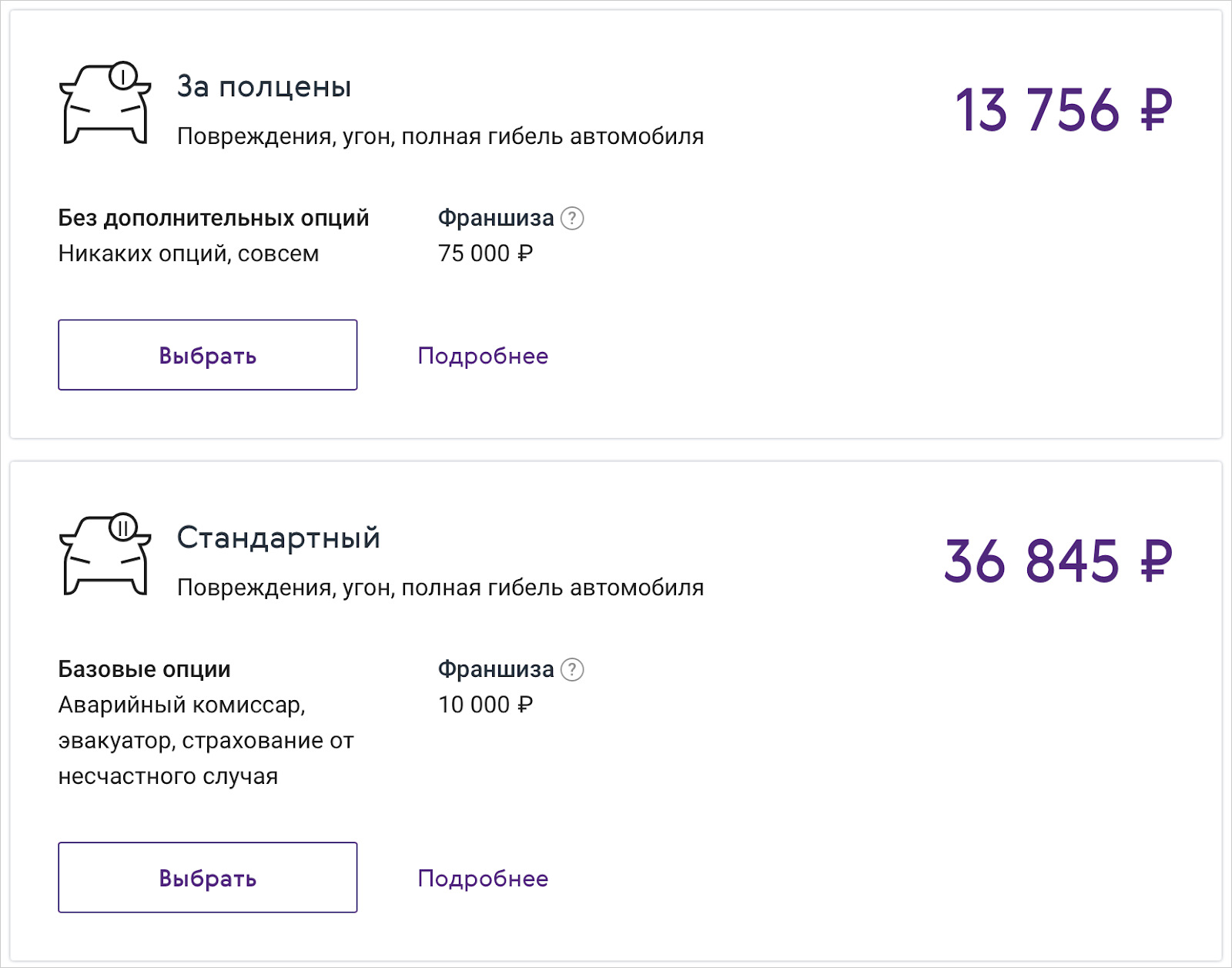Click the За полцены plan title
The height and width of the screenshot is (968, 1232).
pyautogui.click(x=264, y=87)
